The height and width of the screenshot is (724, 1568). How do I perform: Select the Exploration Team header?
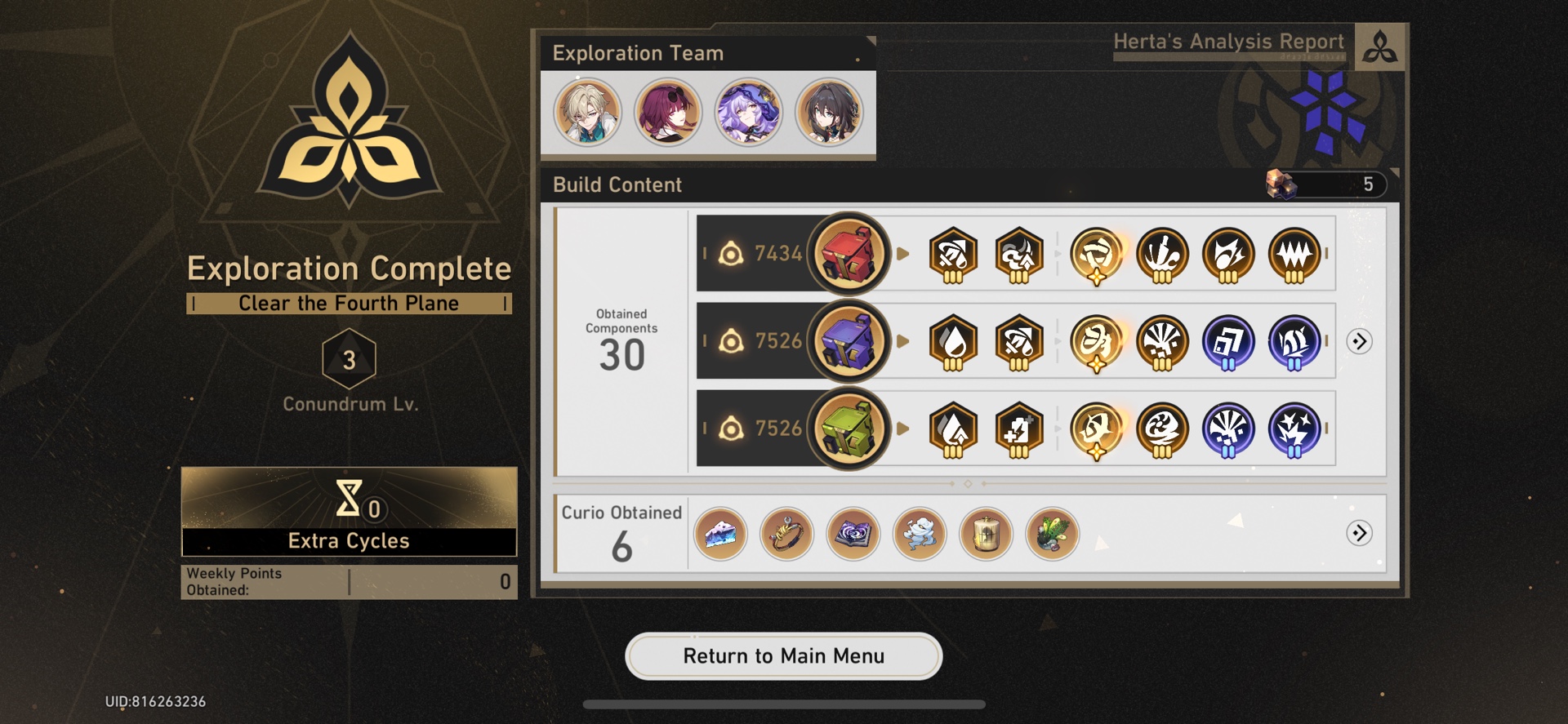tap(638, 53)
